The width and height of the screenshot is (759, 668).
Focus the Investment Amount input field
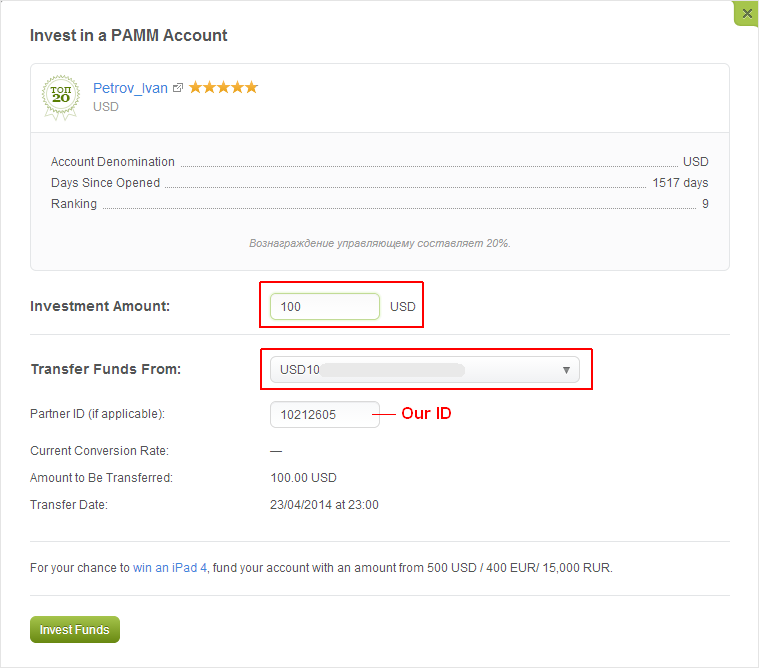pos(325,306)
